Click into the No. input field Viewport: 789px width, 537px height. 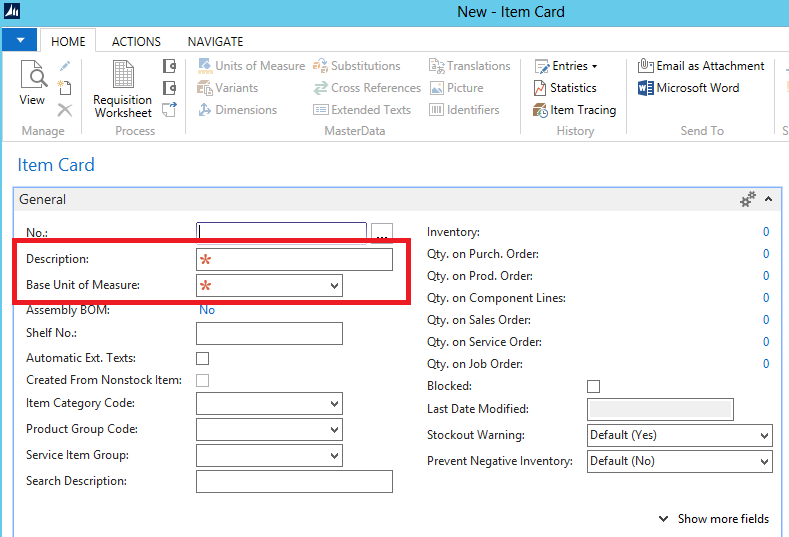tap(281, 232)
